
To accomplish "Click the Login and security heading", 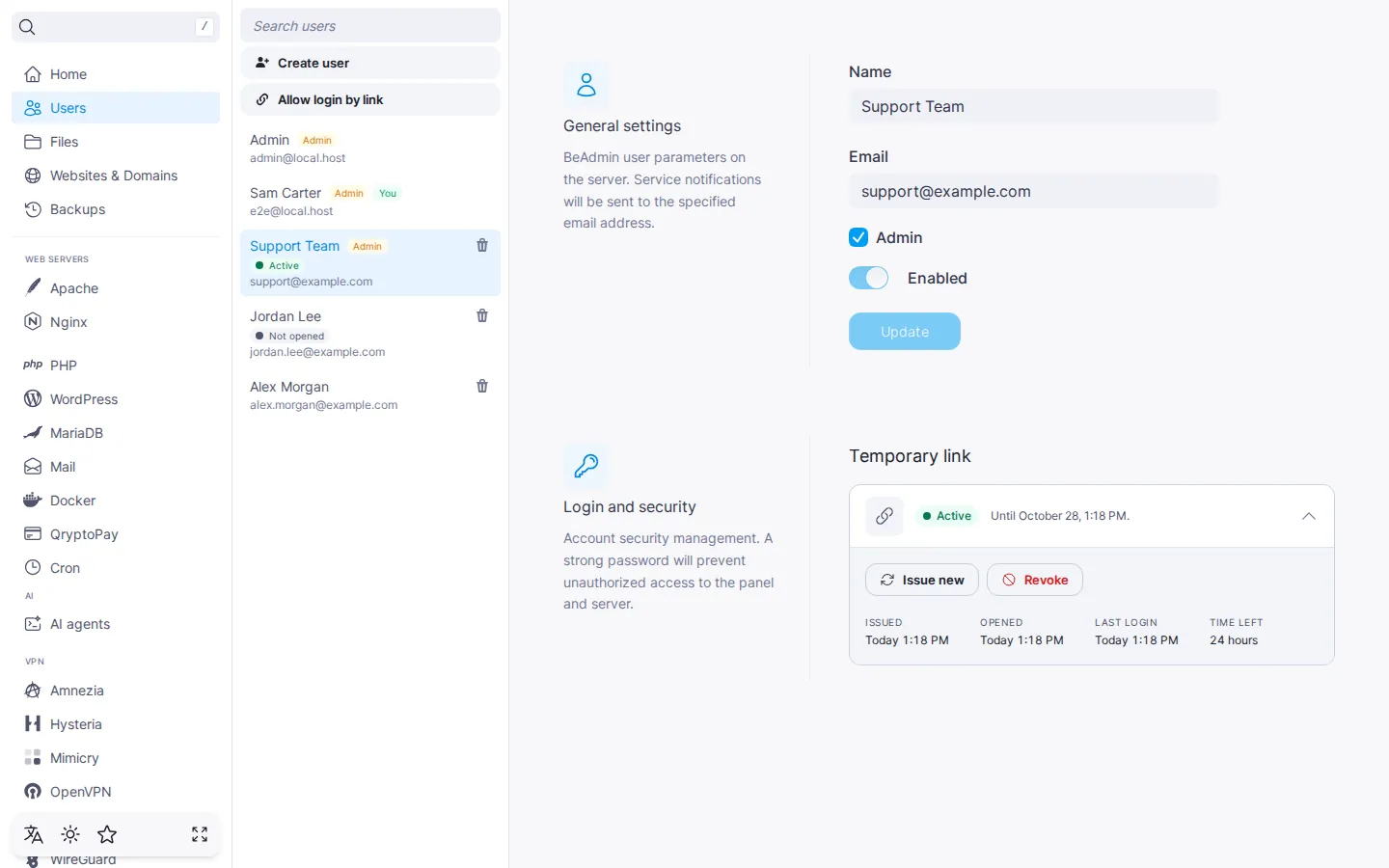I will click(630, 507).
